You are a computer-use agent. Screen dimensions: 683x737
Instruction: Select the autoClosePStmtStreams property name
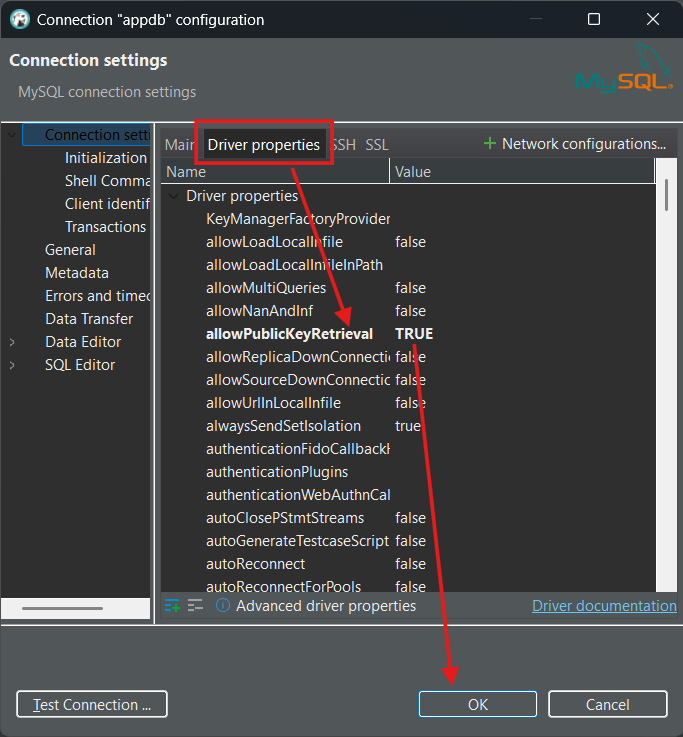point(285,518)
